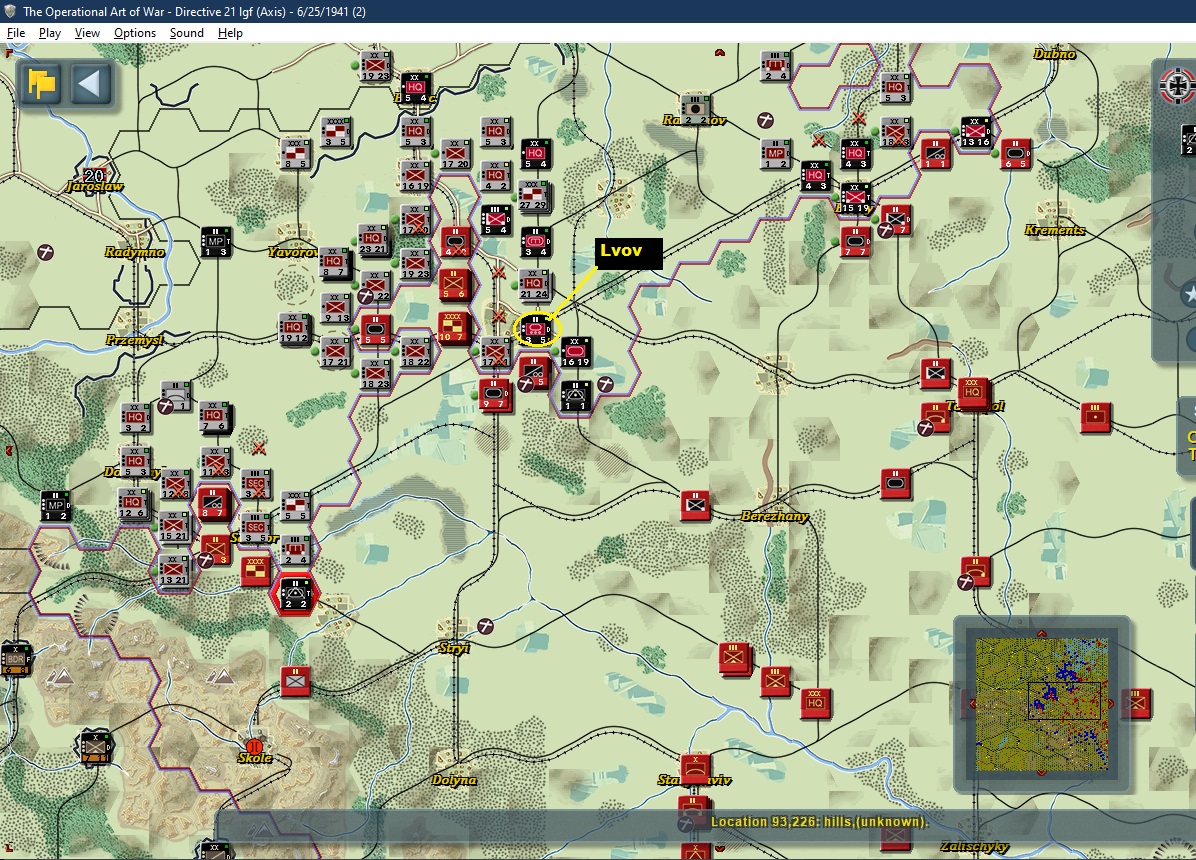Viewport: 1196px width, 860px height.
Task: Select the red XXX HQ at Ternopol
Action: coord(973,392)
